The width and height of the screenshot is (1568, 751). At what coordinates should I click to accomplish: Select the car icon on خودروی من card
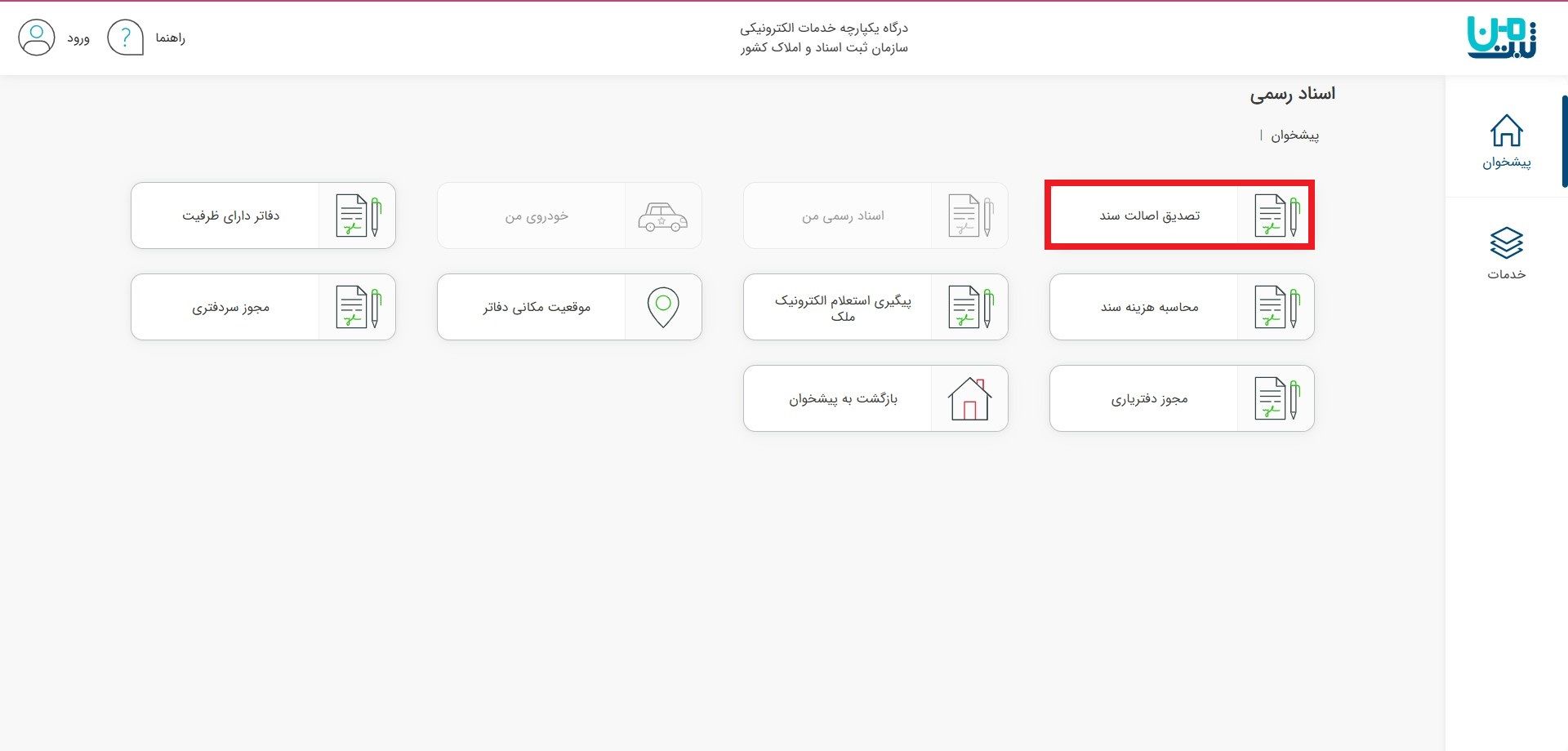(663, 215)
